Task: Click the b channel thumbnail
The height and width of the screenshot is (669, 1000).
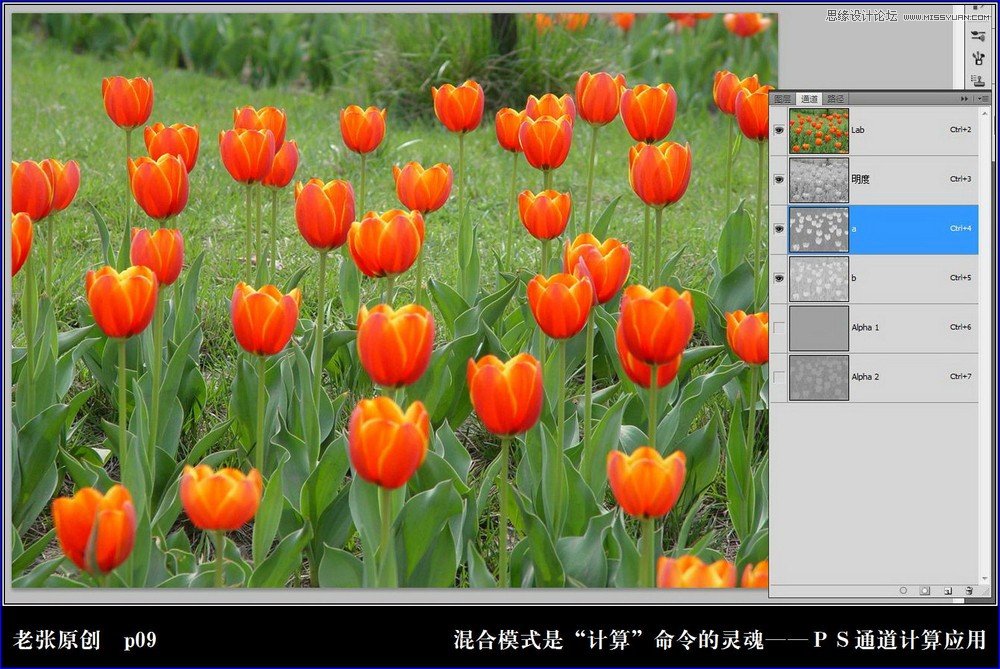Action: pyautogui.click(x=819, y=279)
